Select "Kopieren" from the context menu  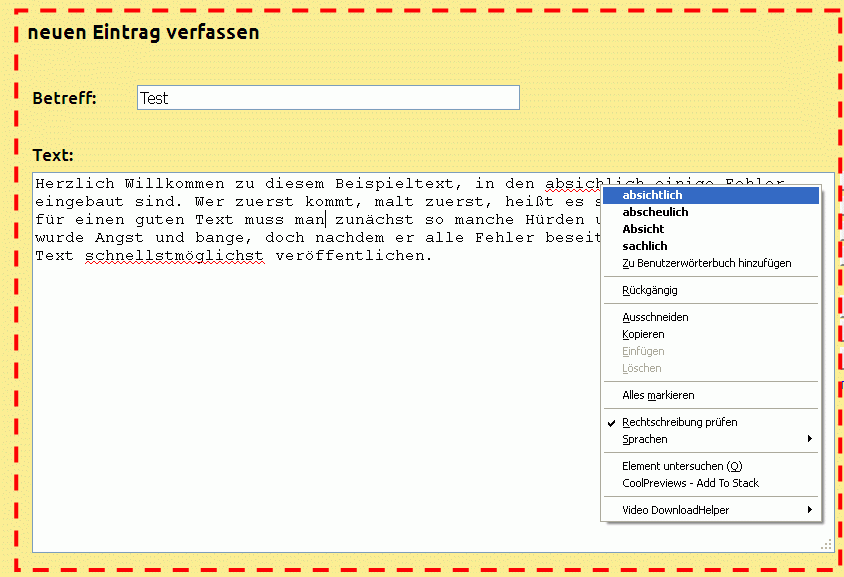(643, 334)
